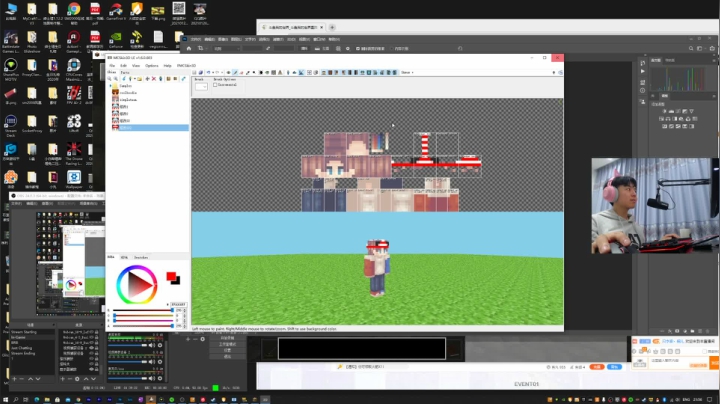Open Microsoft Edge from taskbar
The width and height of the screenshot is (720, 404).
coord(37,400)
